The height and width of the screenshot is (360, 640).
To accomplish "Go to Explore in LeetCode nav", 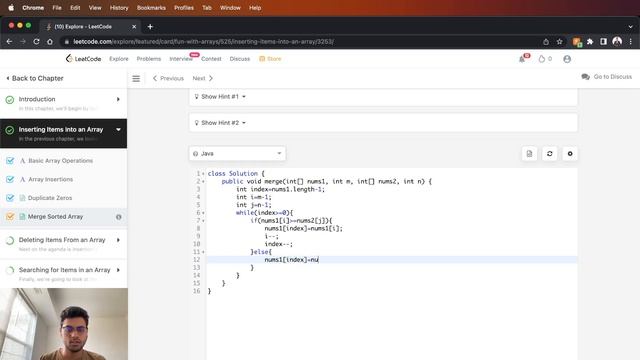I will pyautogui.click(x=119, y=59).
